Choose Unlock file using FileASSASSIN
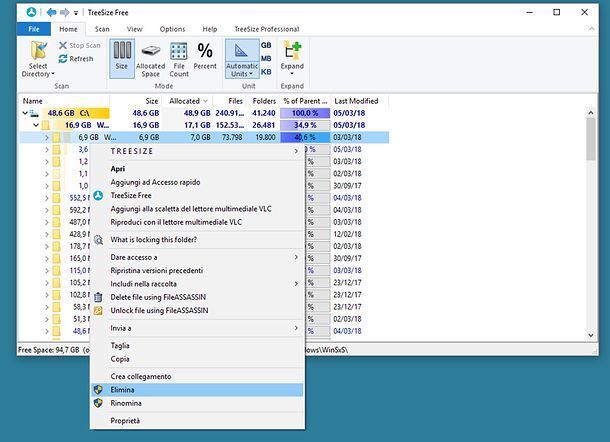This screenshot has width=610, height=442. point(197,310)
